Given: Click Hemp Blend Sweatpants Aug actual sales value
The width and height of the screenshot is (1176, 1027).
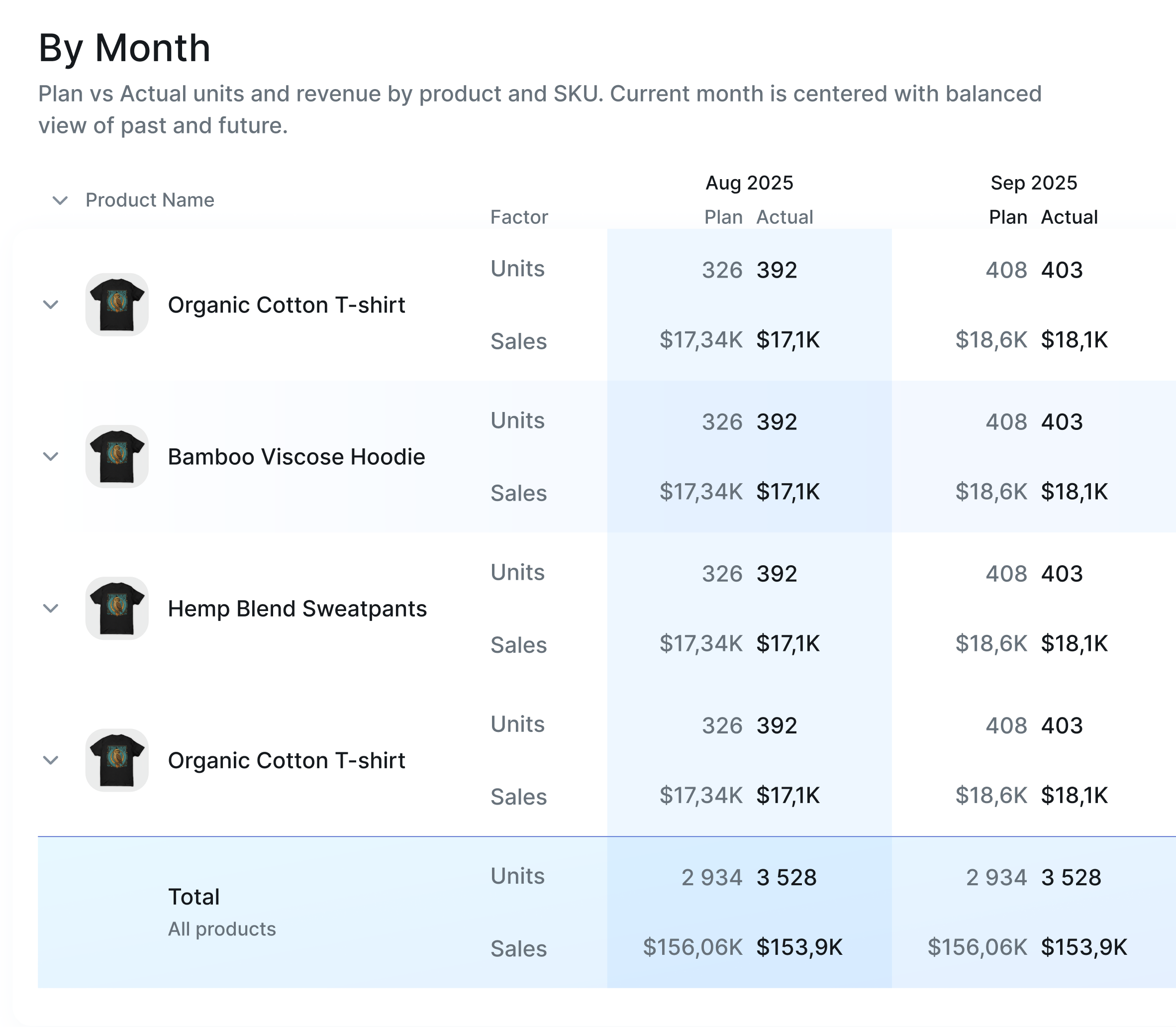Looking at the screenshot, I should (787, 643).
